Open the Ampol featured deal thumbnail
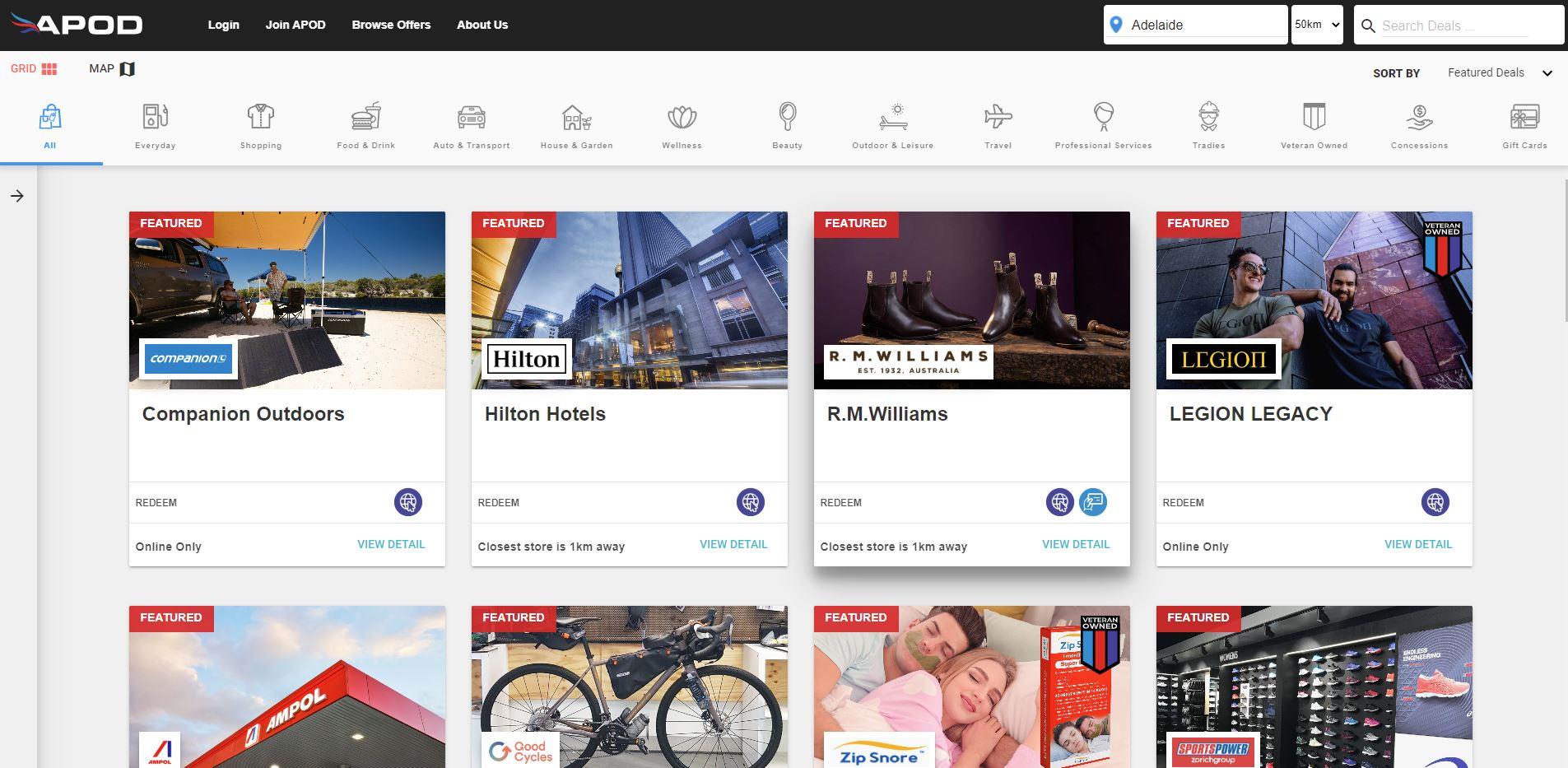This screenshot has height=768, width=1568. tap(286, 687)
